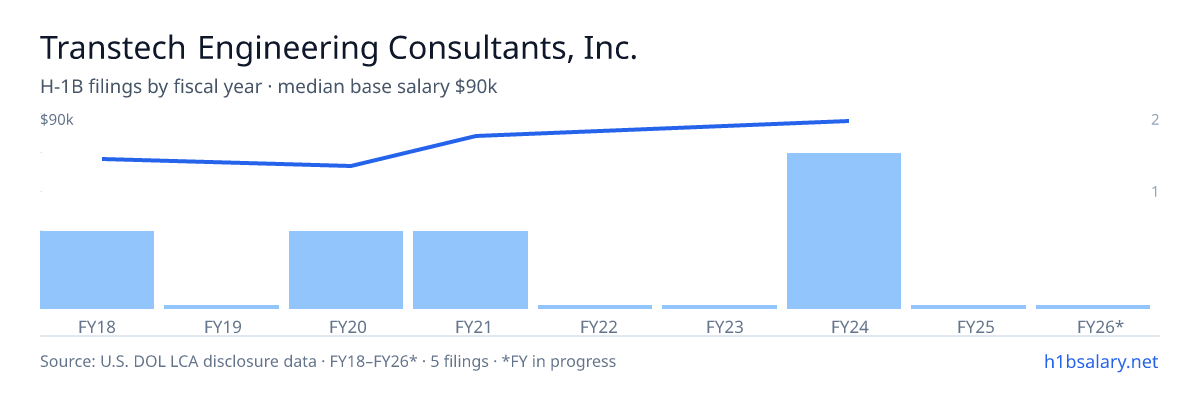Image resolution: width=1200 pixels, height=400 pixels.
Task: Click the FY24 axis label
Action: coord(844,326)
